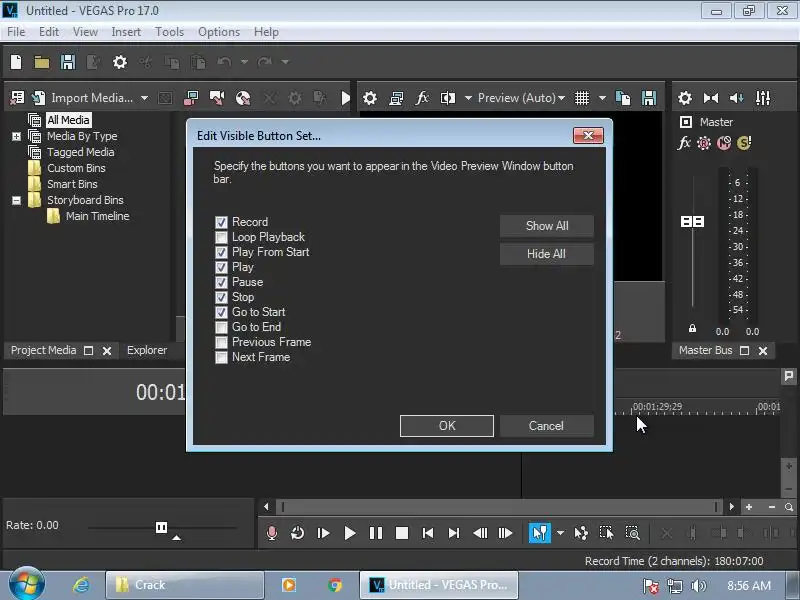Screen dimensions: 800x600
Task: Check the Previous Frame checkbox
Action: pyautogui.click(x=221, y=342)
